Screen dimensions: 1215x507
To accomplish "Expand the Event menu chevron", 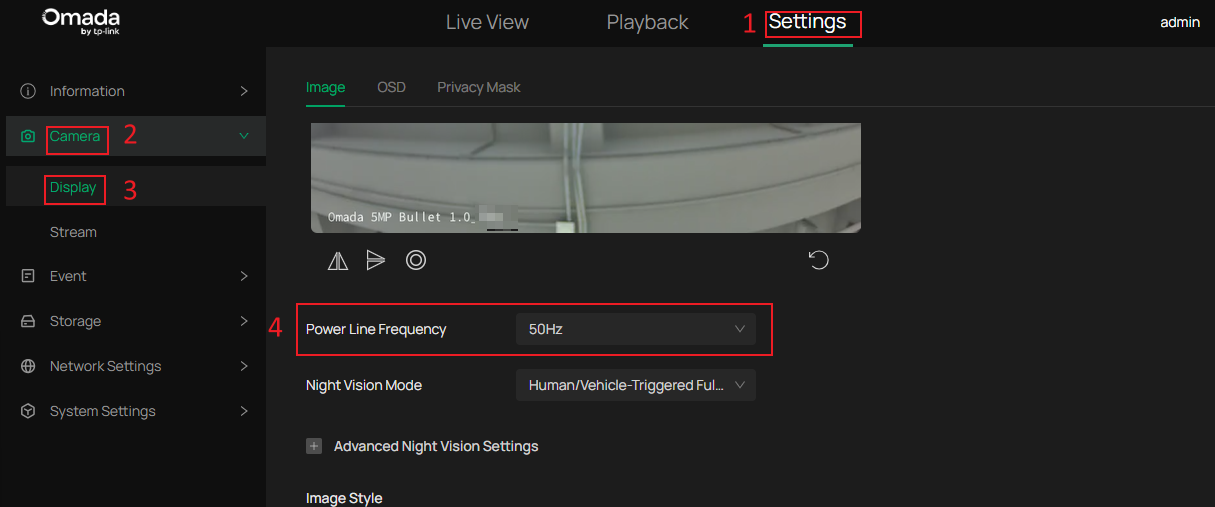I will click(x=244, y=276).
